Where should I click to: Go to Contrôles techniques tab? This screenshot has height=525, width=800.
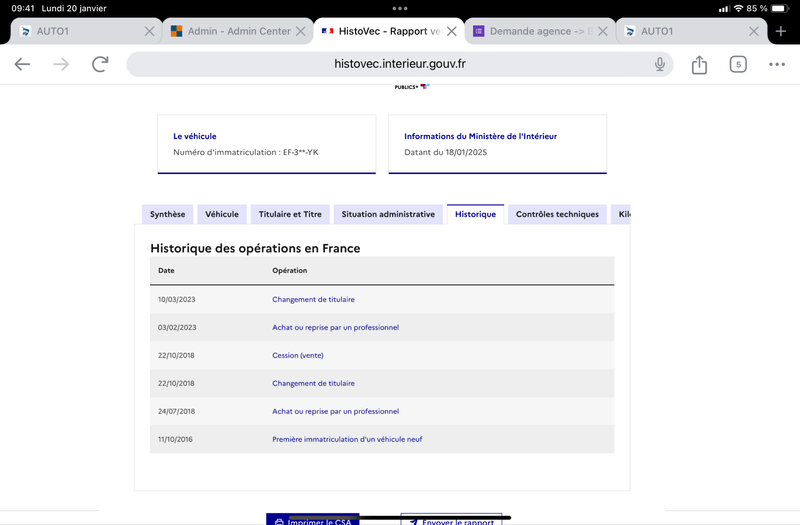[x=557, y=214]
